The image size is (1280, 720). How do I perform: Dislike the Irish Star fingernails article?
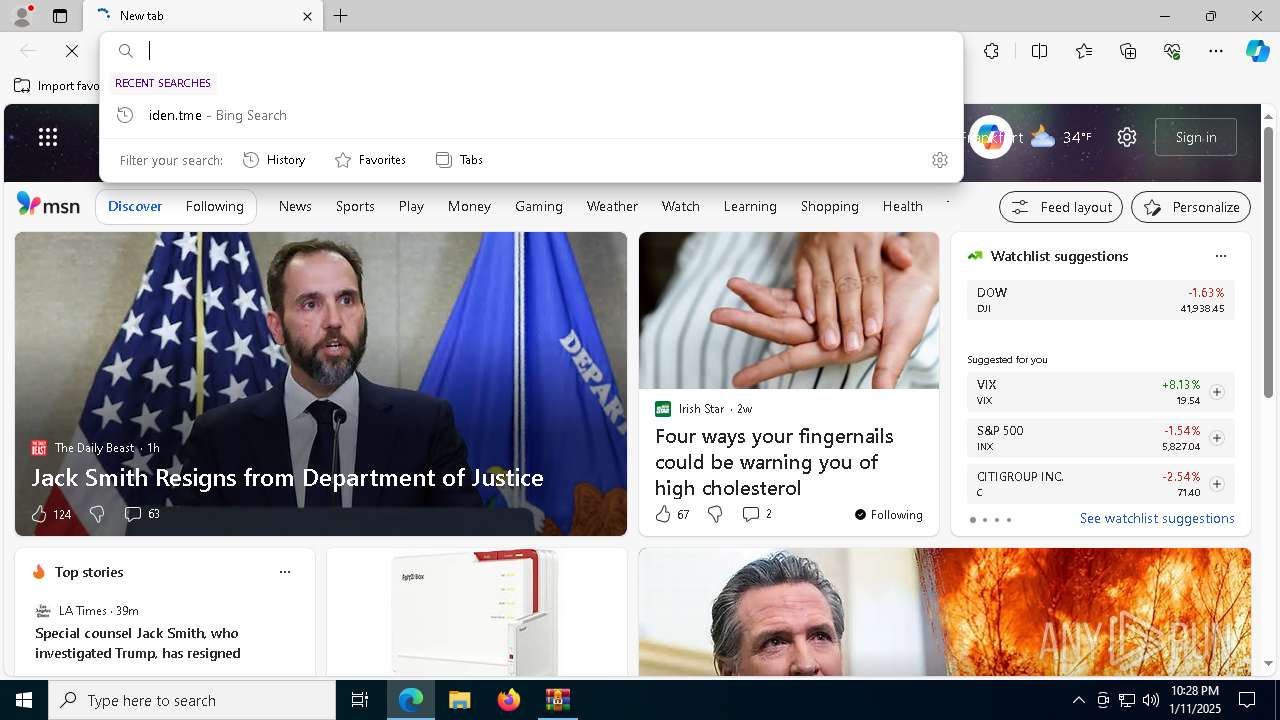pos(715,514)
